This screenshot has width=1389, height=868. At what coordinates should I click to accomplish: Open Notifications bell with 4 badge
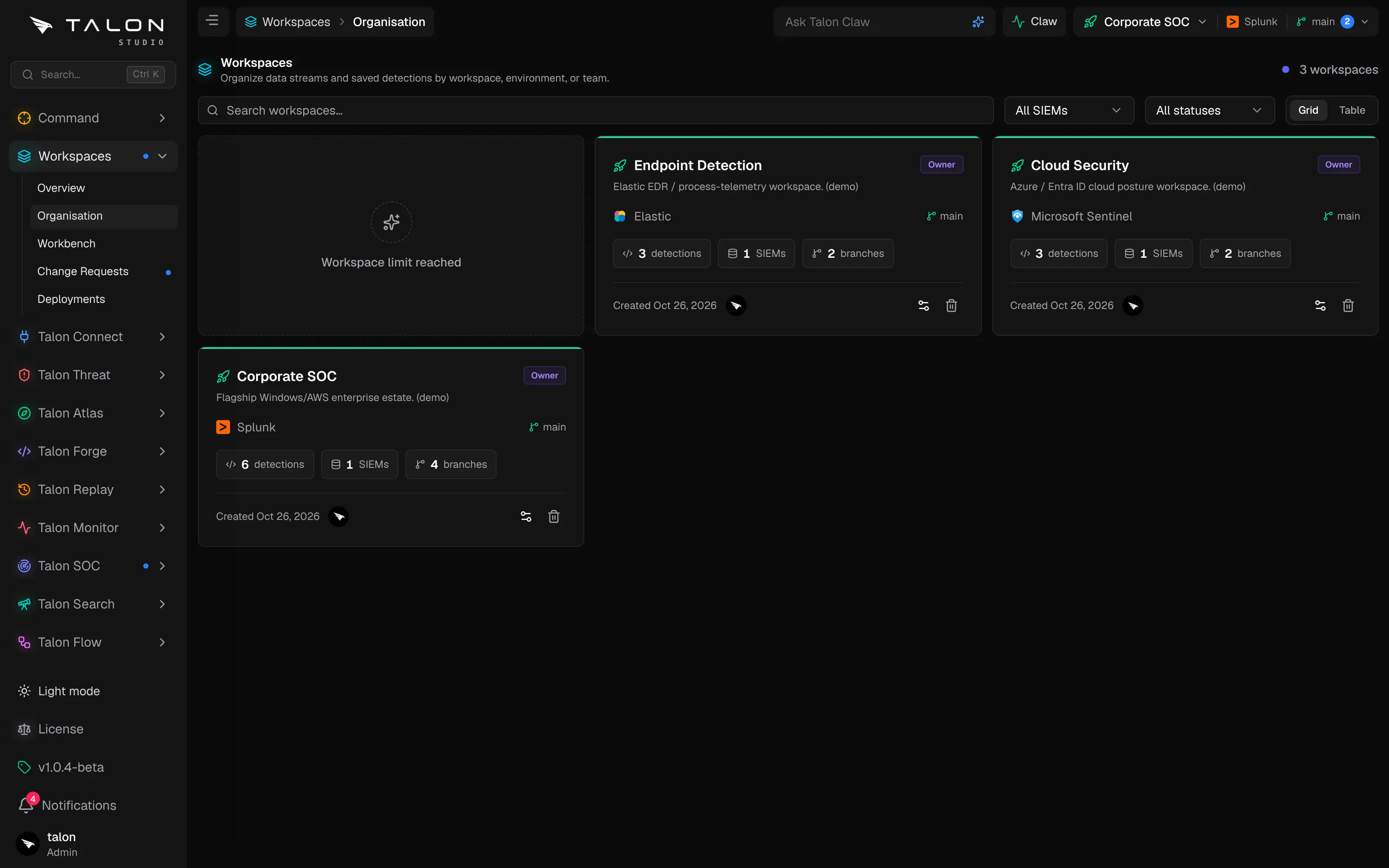click(27, 804)
